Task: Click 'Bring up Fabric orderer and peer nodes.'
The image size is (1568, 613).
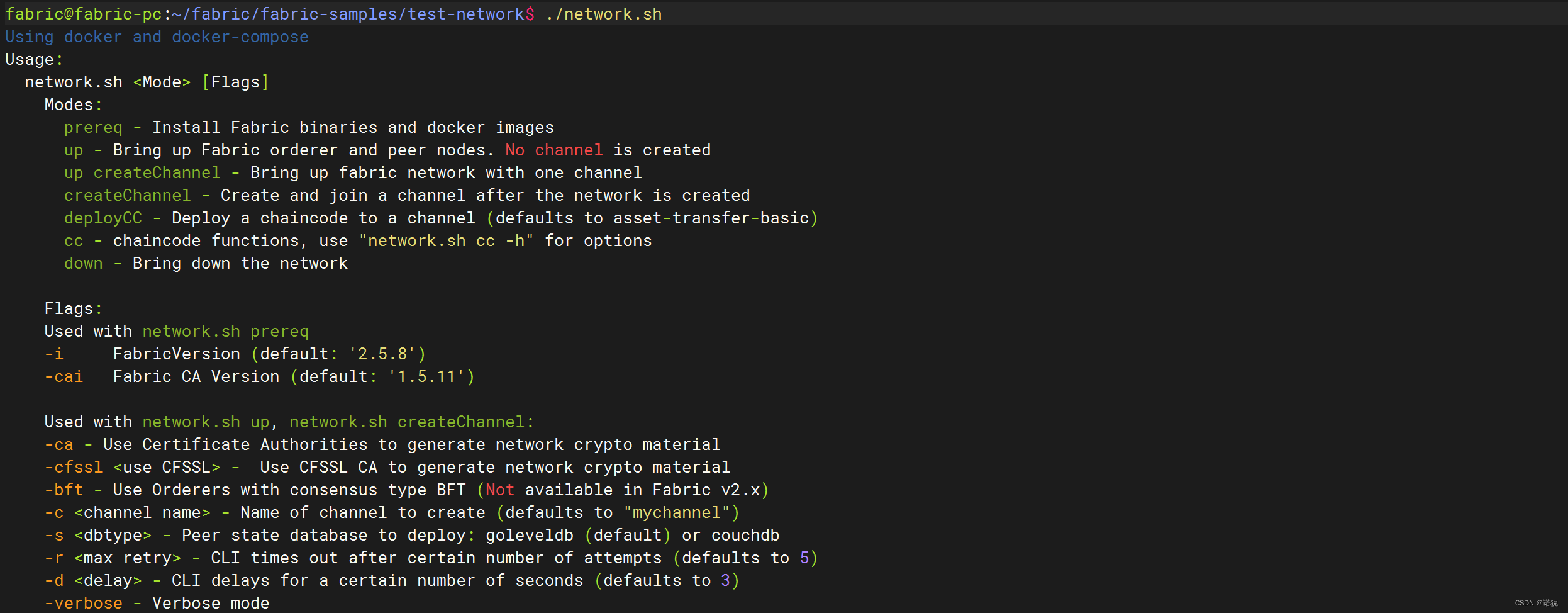Action: pyautogui.click(x=304, y=150)
